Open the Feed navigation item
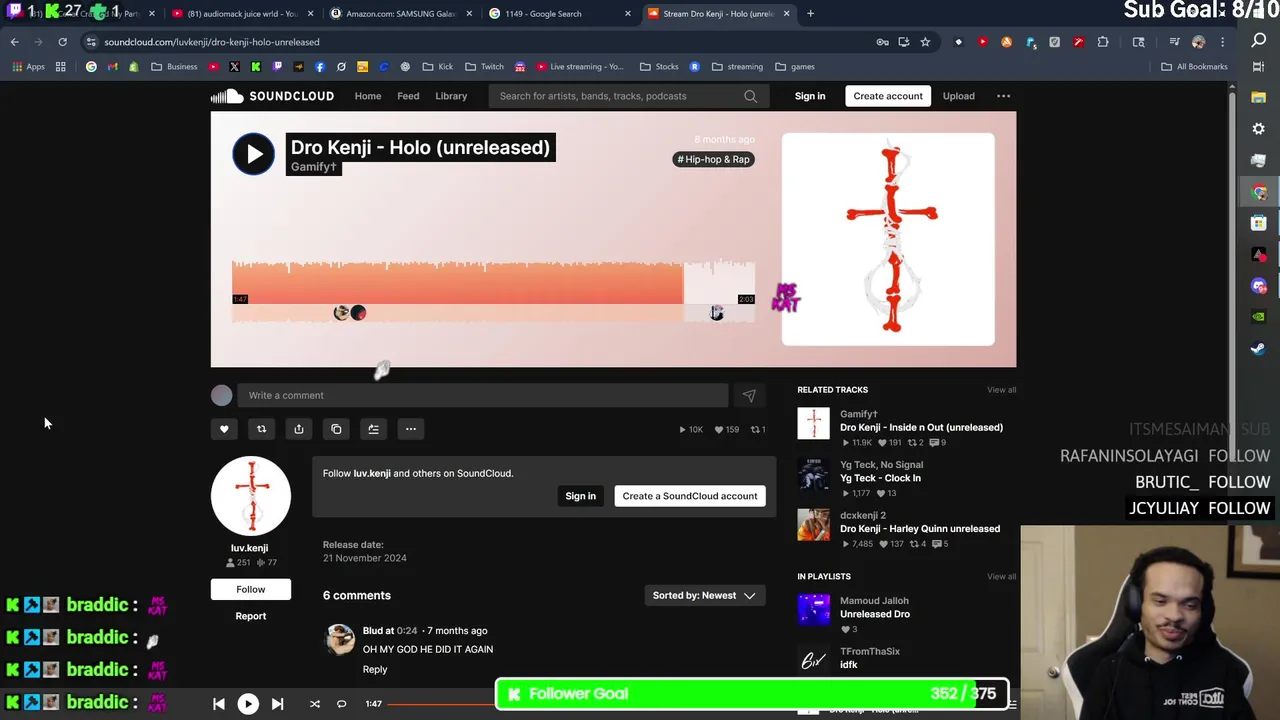 click(408, 96)
